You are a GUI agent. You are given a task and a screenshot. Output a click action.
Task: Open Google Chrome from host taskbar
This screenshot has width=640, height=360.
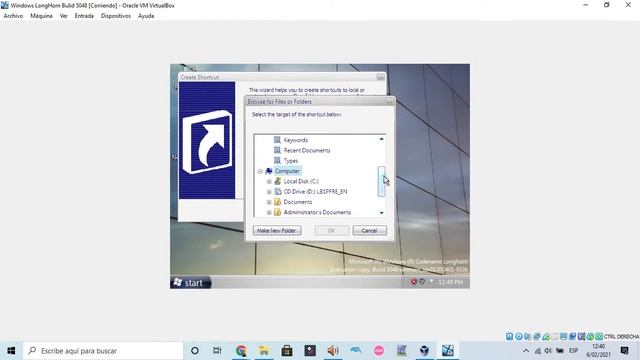click(x=241, y=351)
